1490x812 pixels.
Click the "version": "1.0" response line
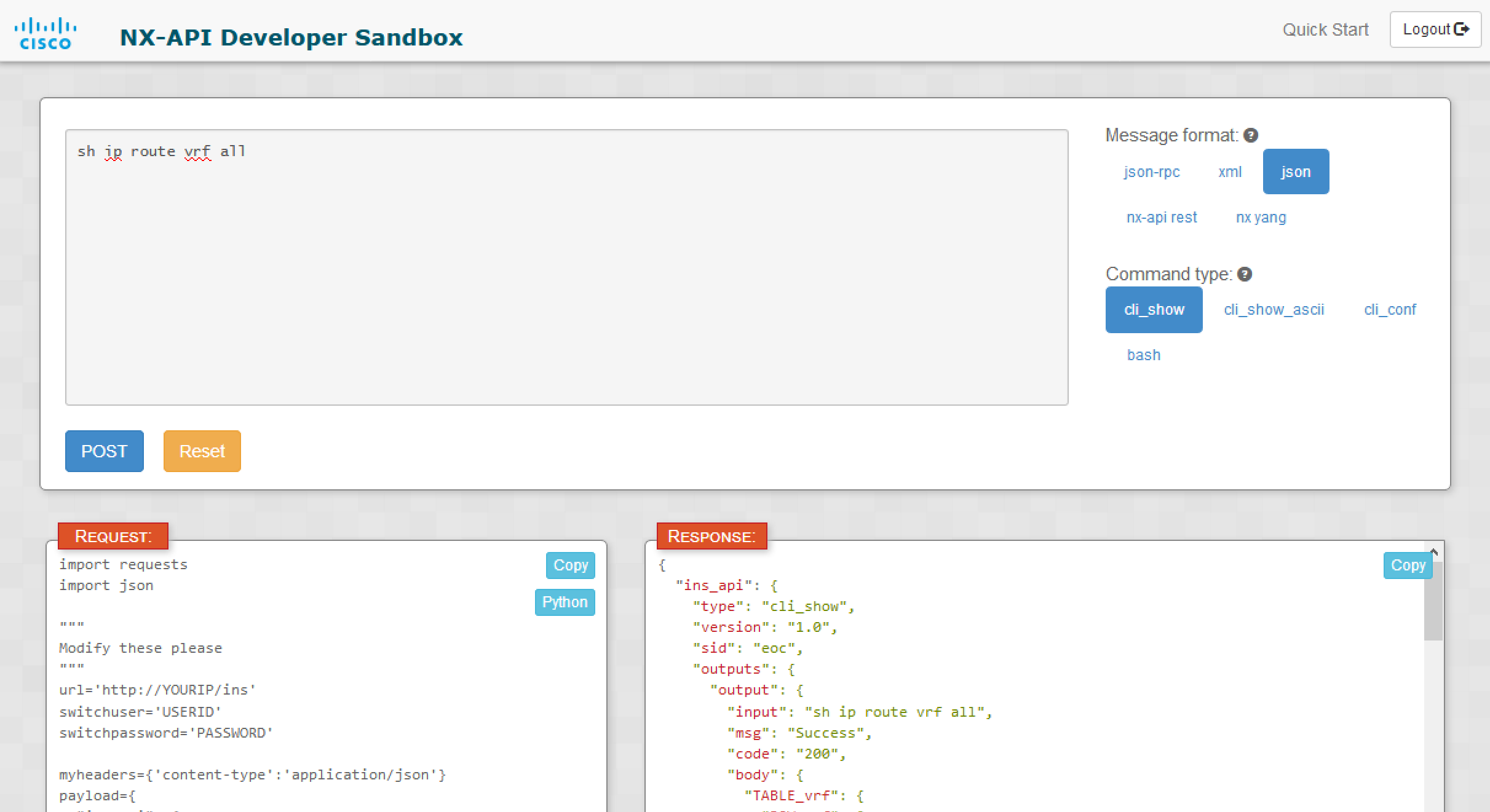pyautogui.click(x=765, y=628)
